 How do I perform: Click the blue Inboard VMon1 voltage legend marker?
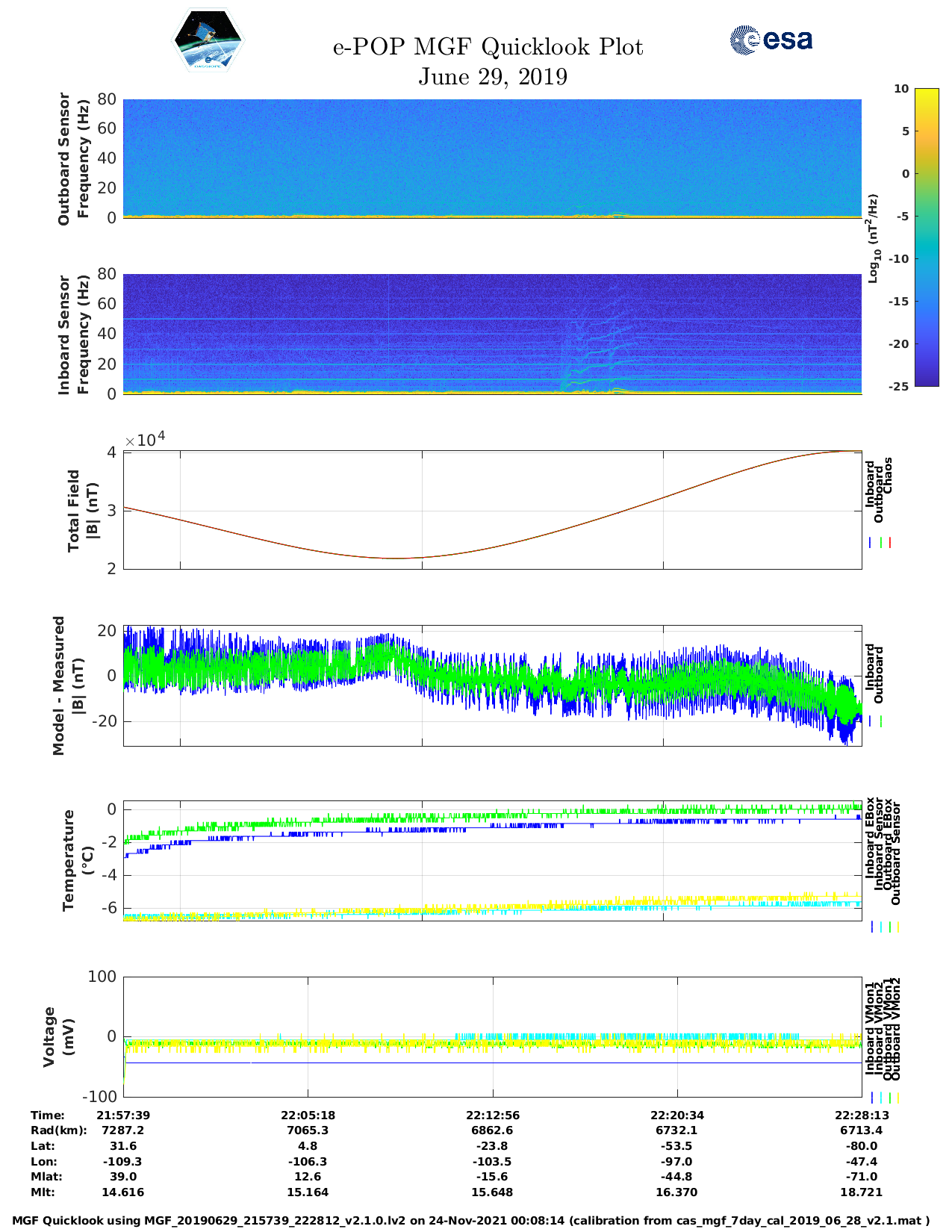(x=871, y=1098)
